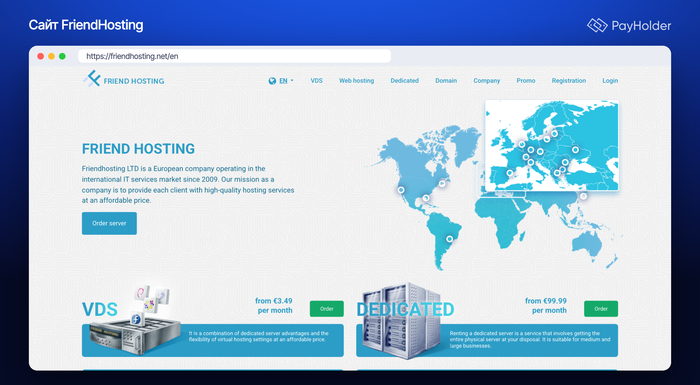Click the browser address bar
This screenshot has width=700, height=385.
(234, 56)
